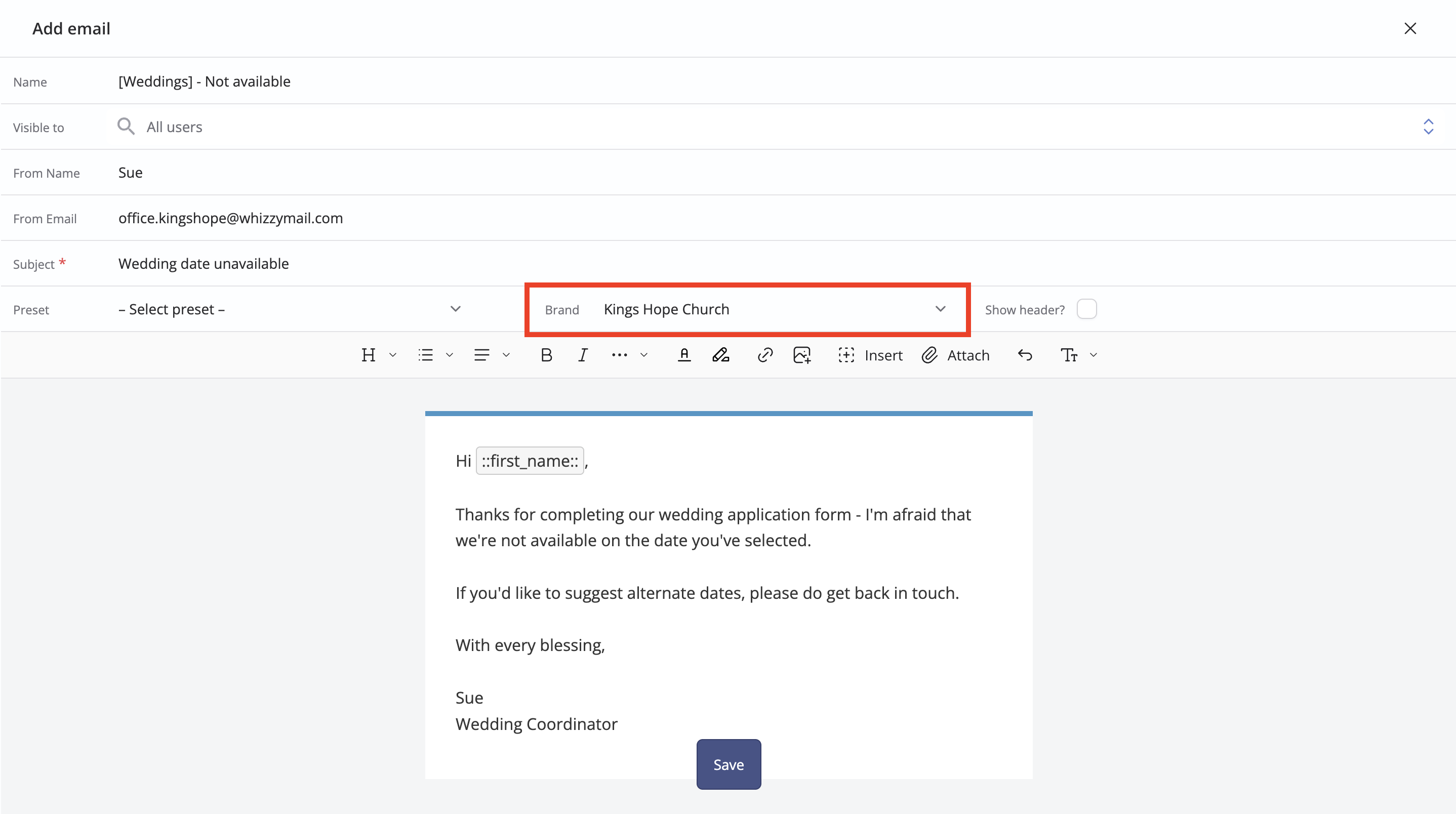Undo the last edit
The width and height of the screenshot is (1456, 814).
(x=1025, y=355)
